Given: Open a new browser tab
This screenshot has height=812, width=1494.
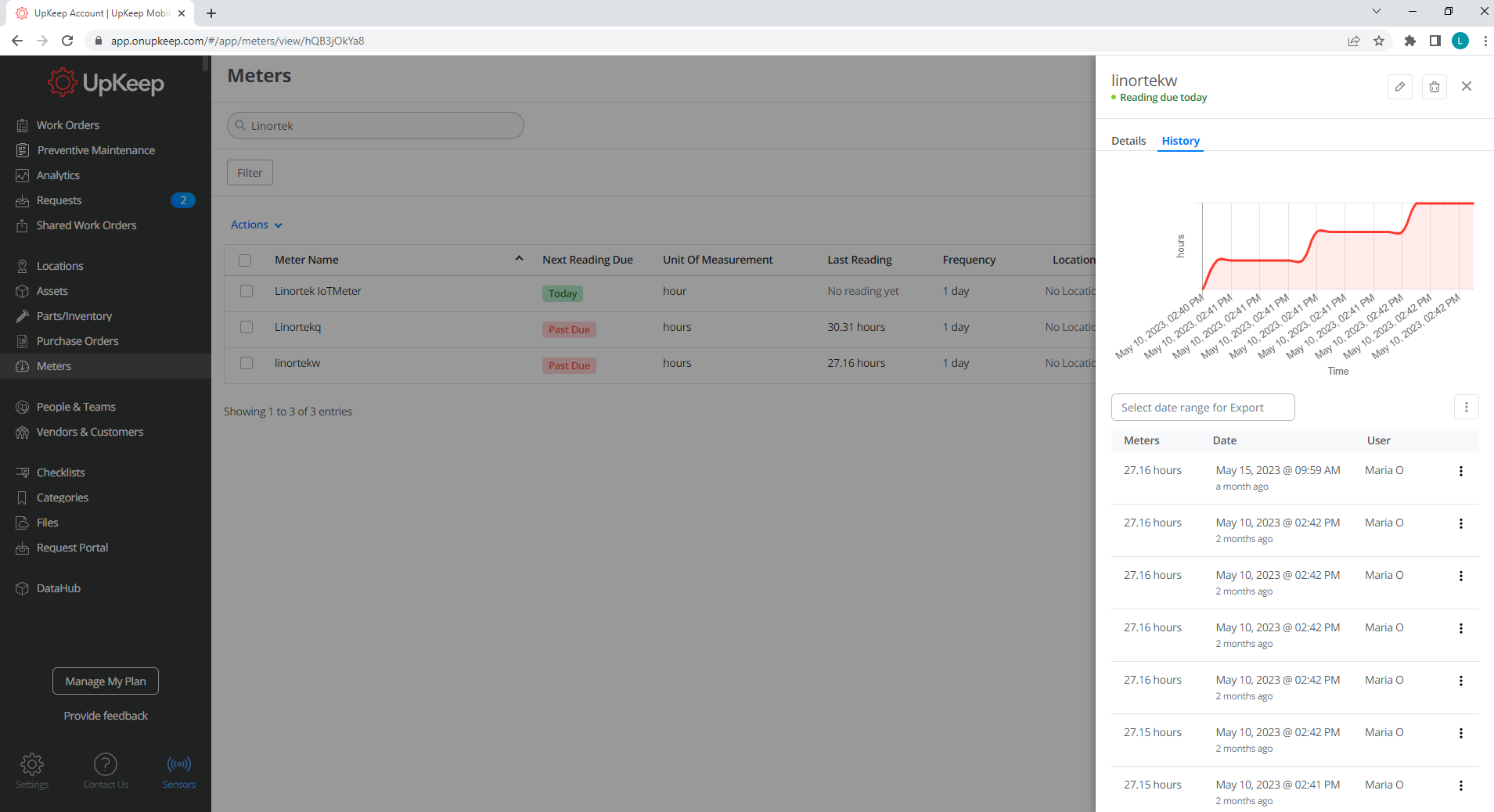Looking at the screenshot, I should coord(211,13).
